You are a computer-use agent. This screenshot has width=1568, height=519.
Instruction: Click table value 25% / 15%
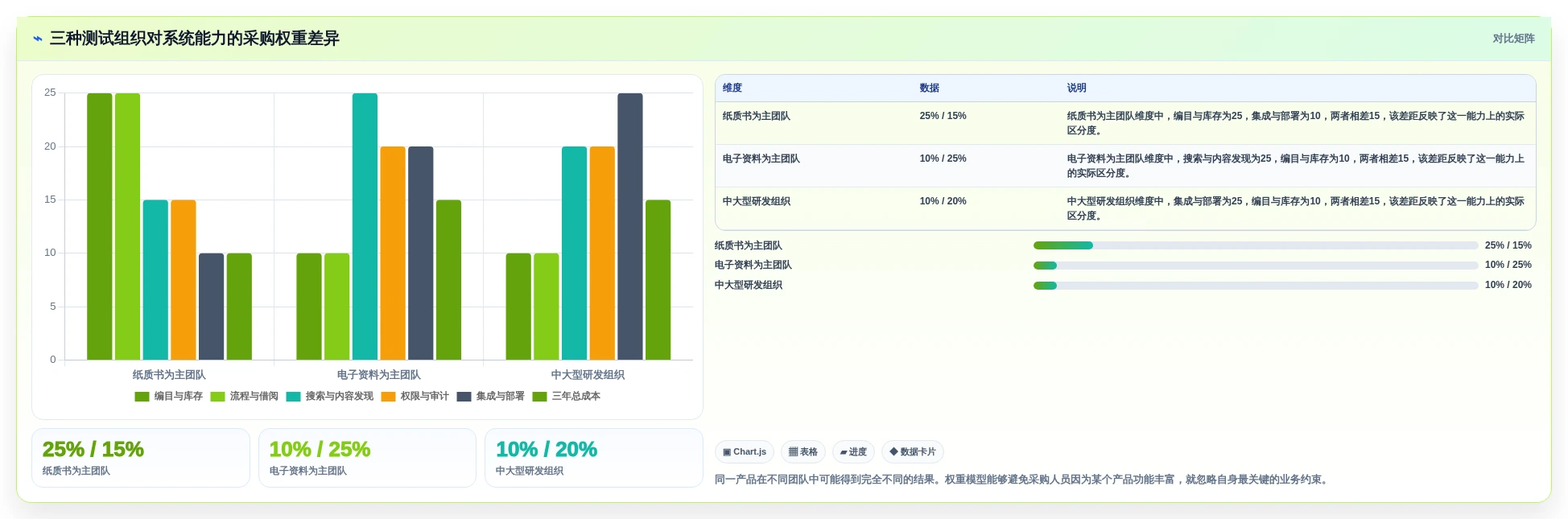943,117
